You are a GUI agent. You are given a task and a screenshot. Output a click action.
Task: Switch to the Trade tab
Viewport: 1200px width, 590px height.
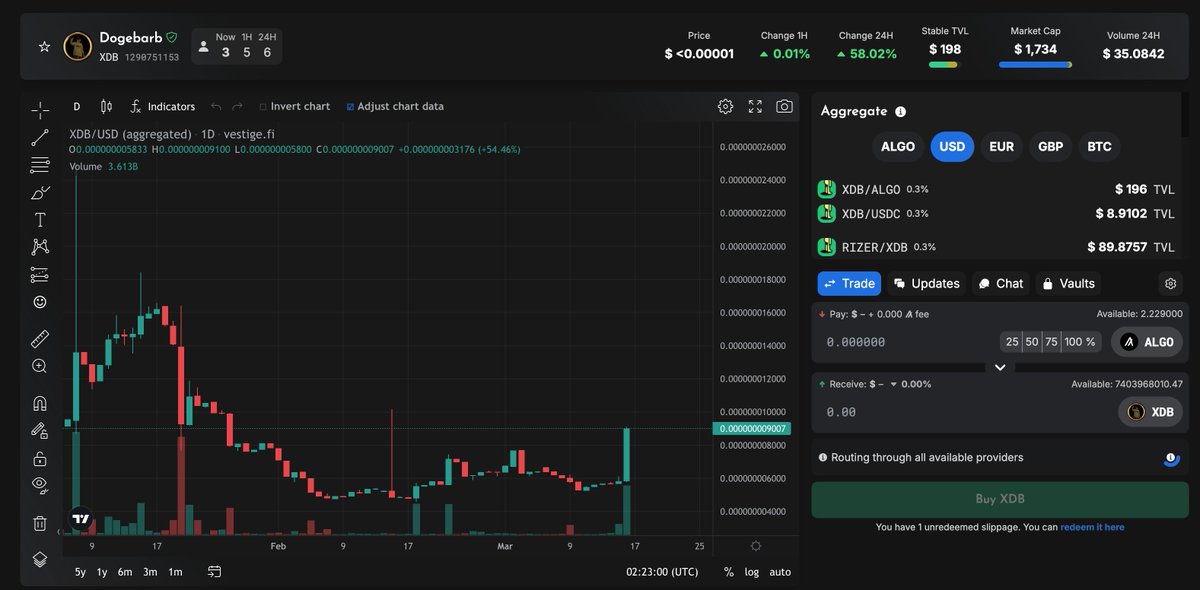(x=849, y=283)
